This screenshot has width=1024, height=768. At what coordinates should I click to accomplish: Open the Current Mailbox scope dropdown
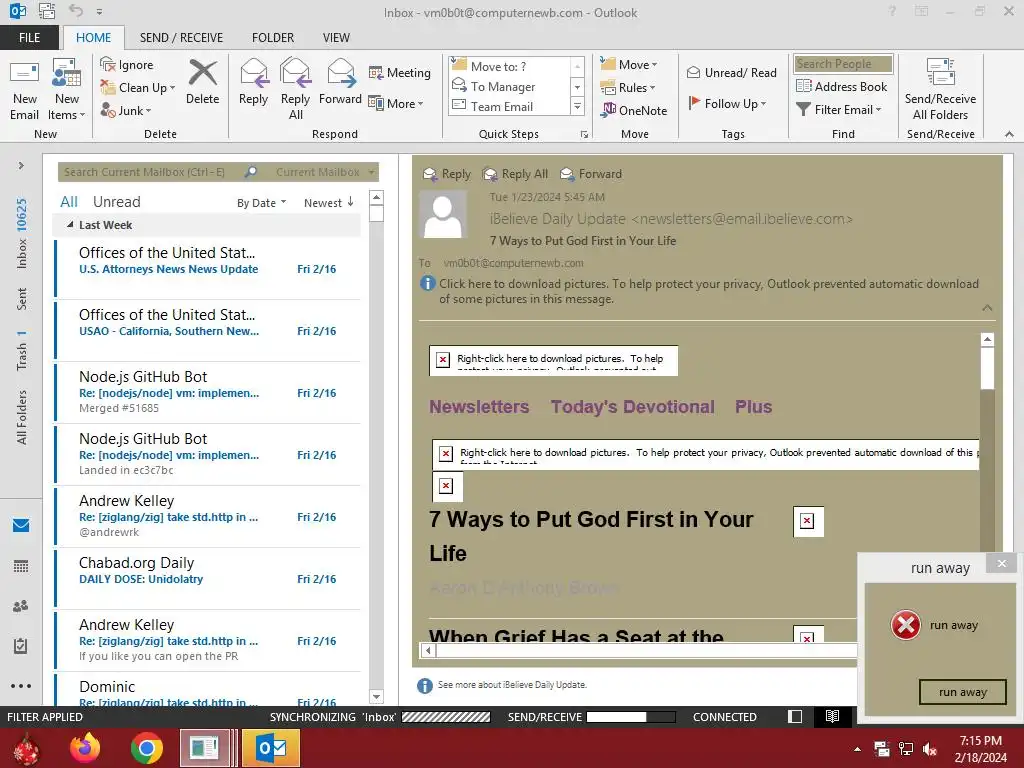click(324, 172)
